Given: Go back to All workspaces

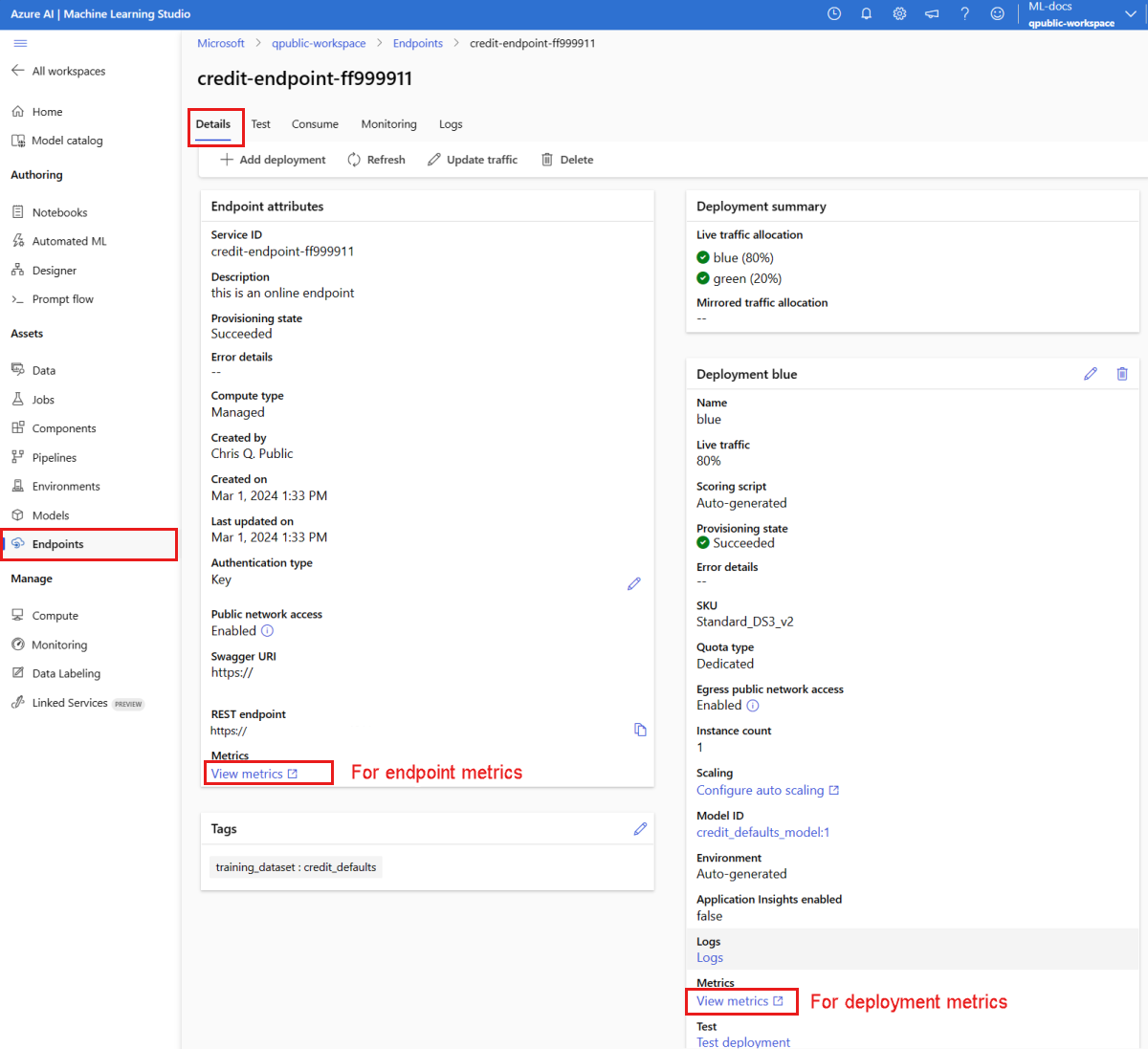Looking at the screenshot, I should (x=58, y=71).
